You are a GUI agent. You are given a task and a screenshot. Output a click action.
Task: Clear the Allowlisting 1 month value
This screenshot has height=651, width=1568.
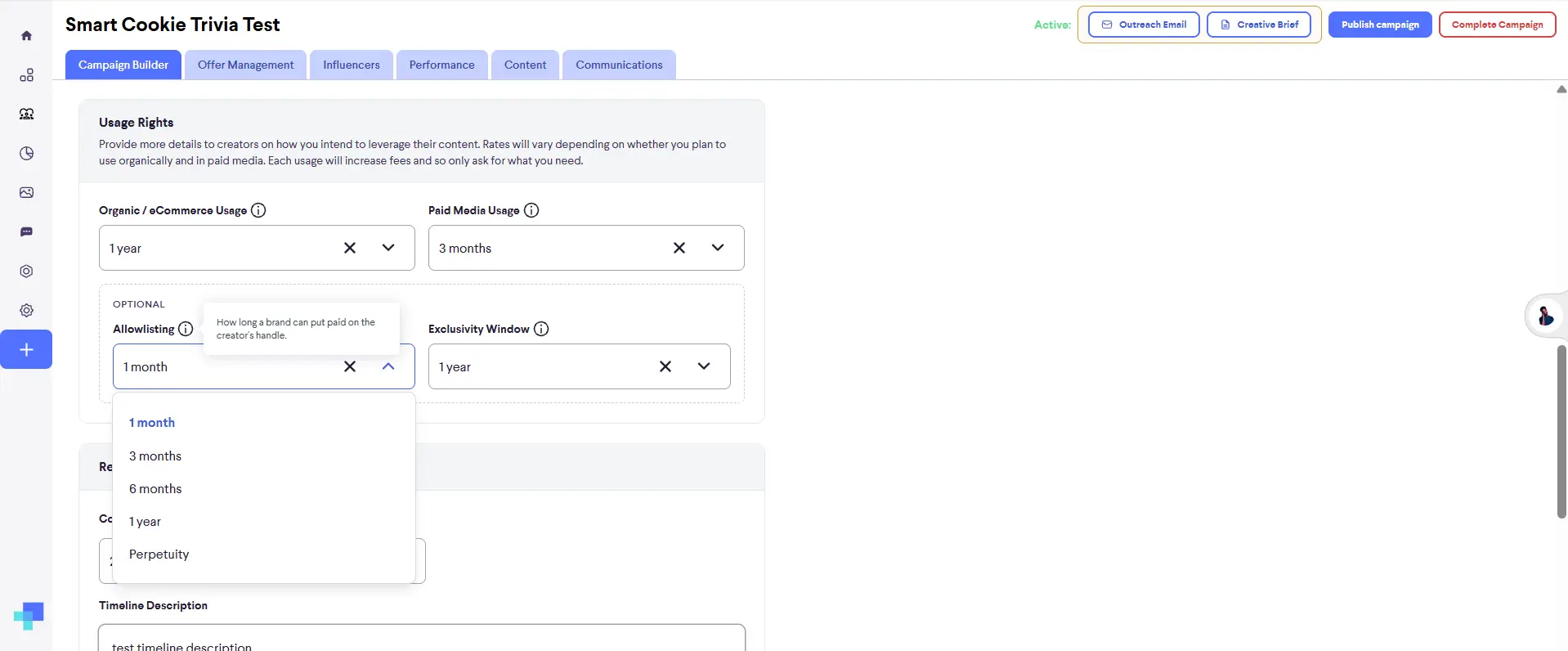350,366
